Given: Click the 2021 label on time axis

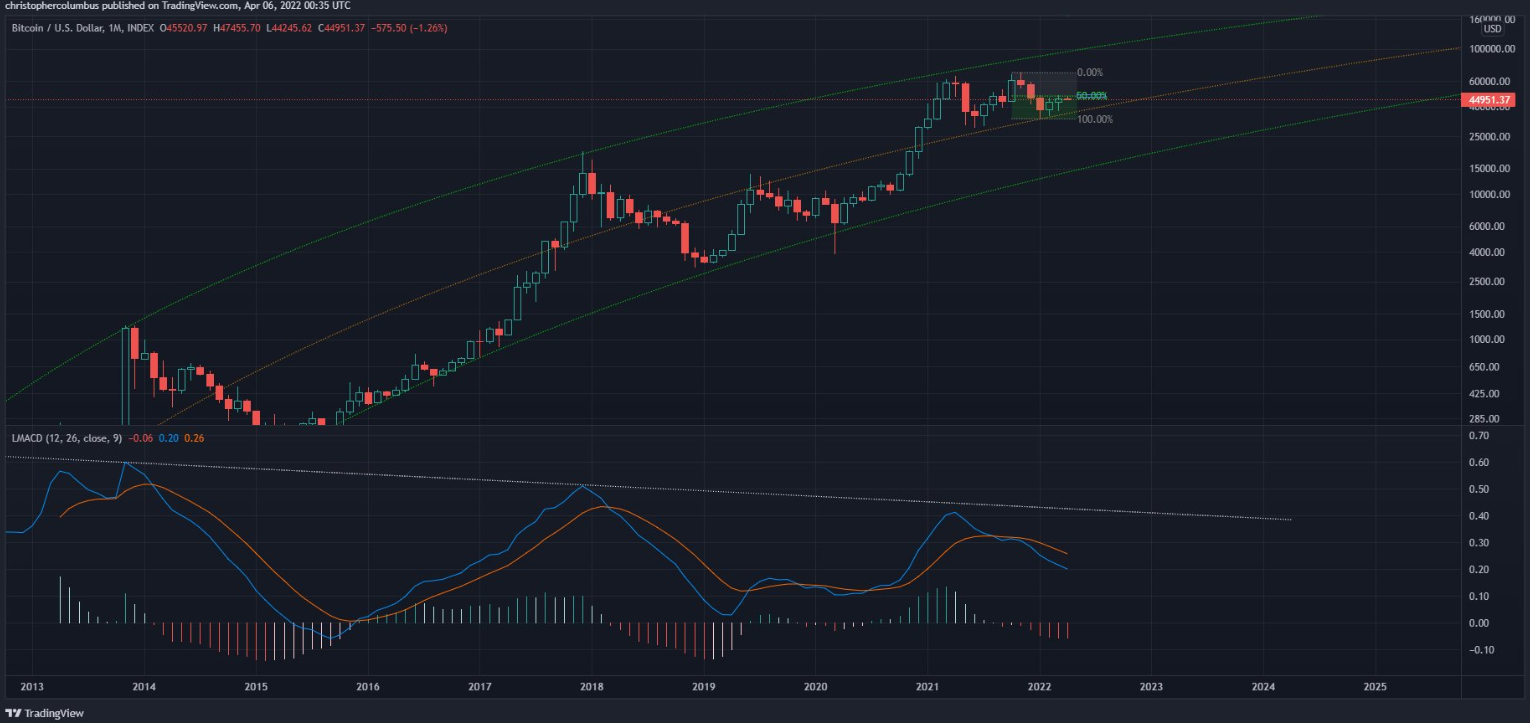Looking at the screenshot, I should pyautogui.click(x=928, y=687).
